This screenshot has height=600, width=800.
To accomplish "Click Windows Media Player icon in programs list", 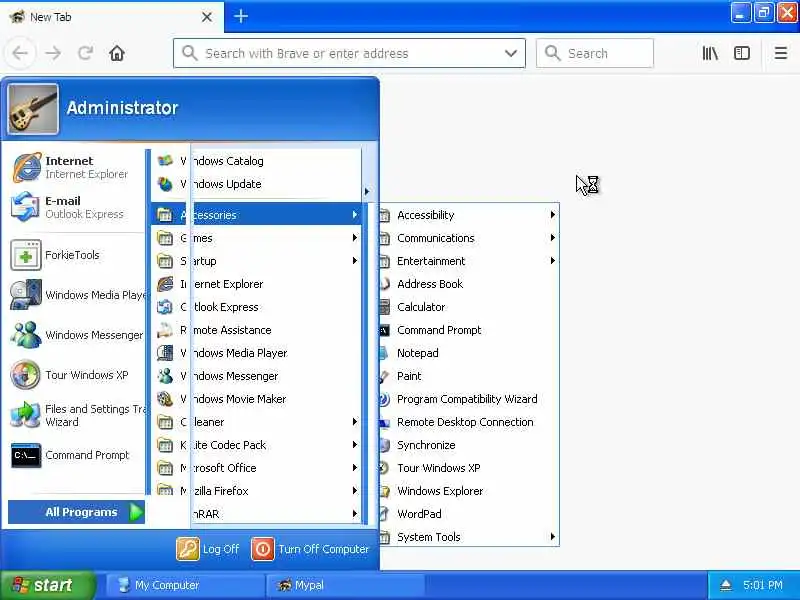I will tap(165, 353).
